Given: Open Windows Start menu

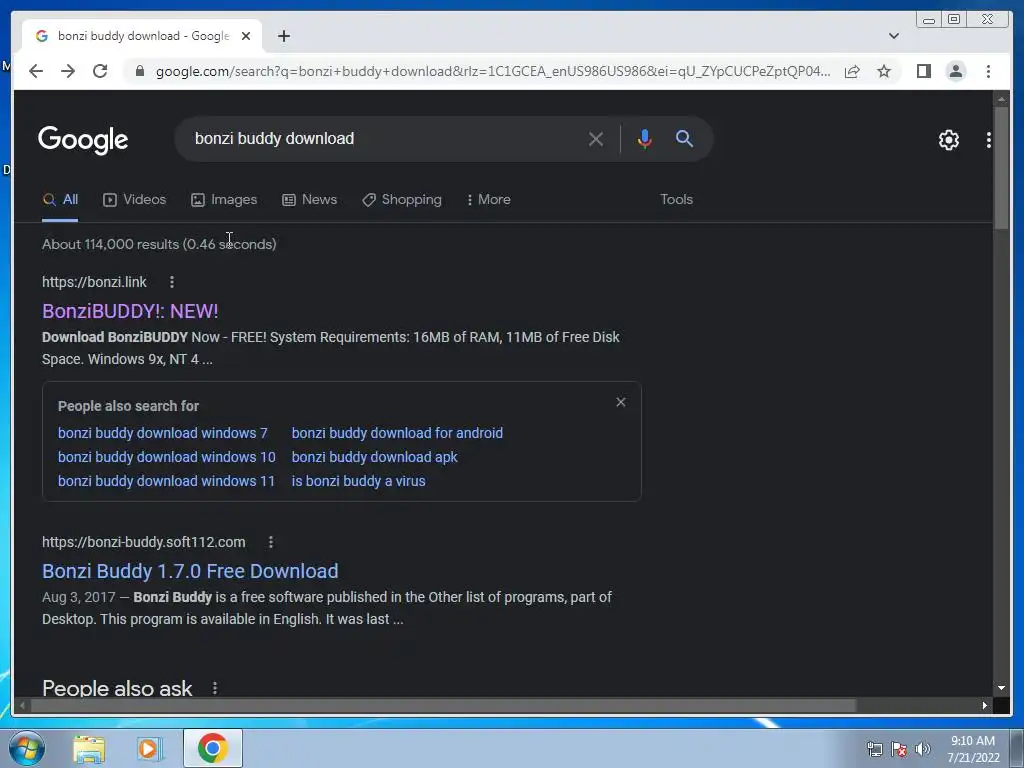Looking at the screenshot, I should point(27,748).
